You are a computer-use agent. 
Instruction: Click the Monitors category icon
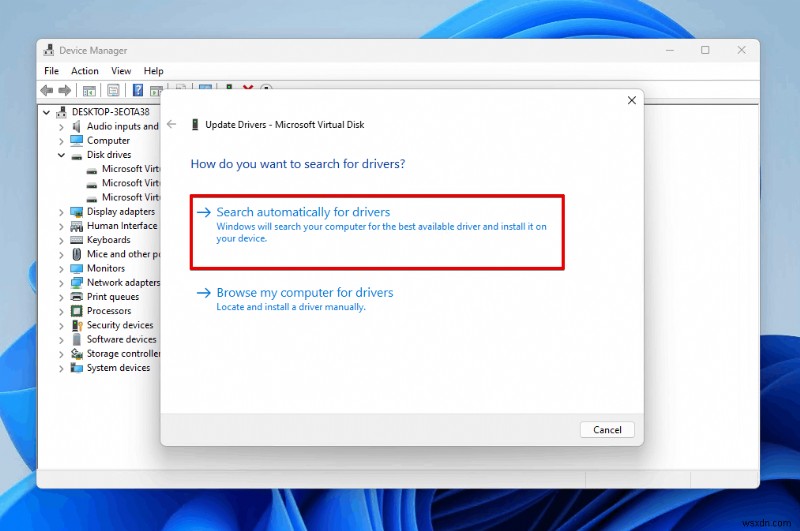(x=77, y=268)
